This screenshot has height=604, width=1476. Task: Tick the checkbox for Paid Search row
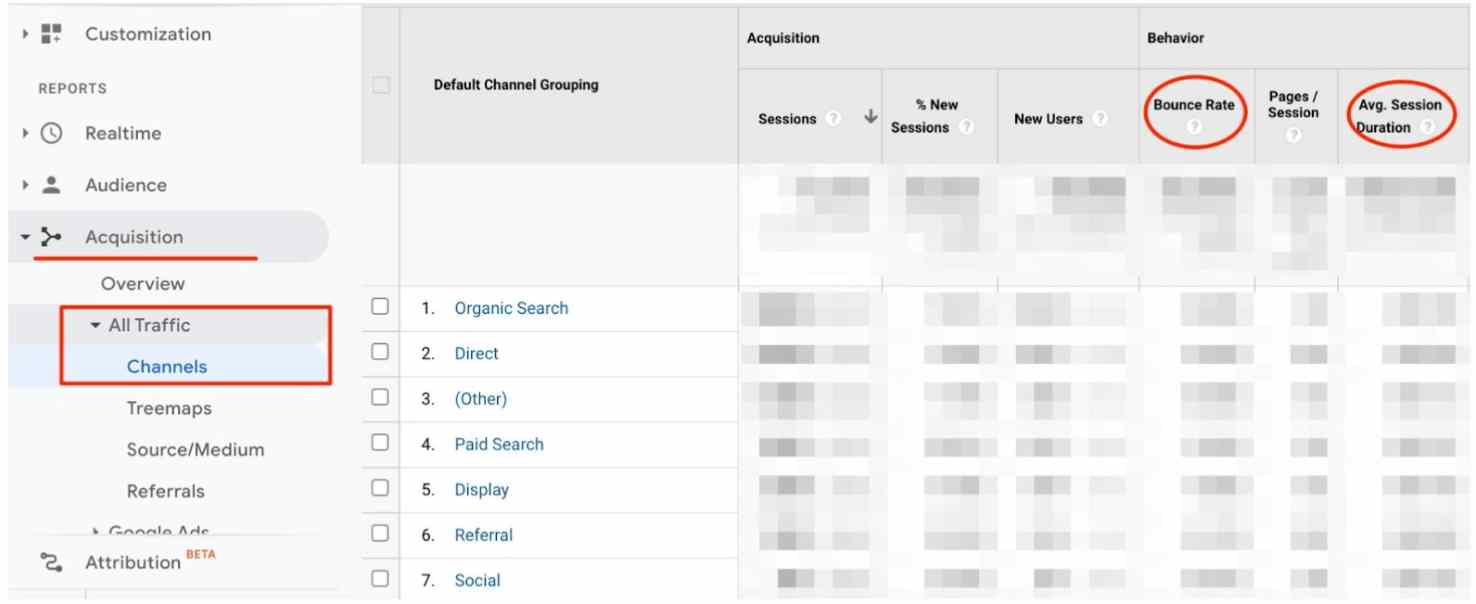(380, 443)
